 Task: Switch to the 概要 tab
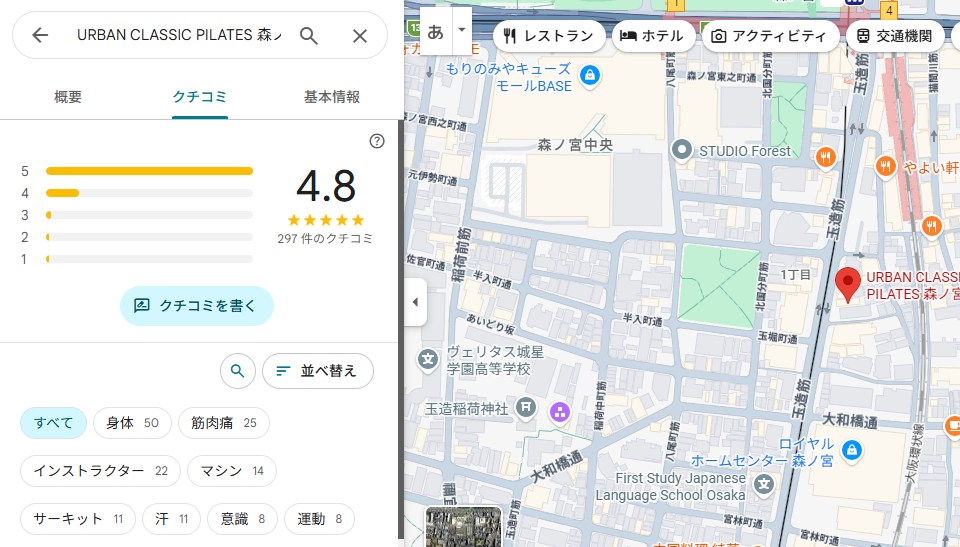point(68,97)
